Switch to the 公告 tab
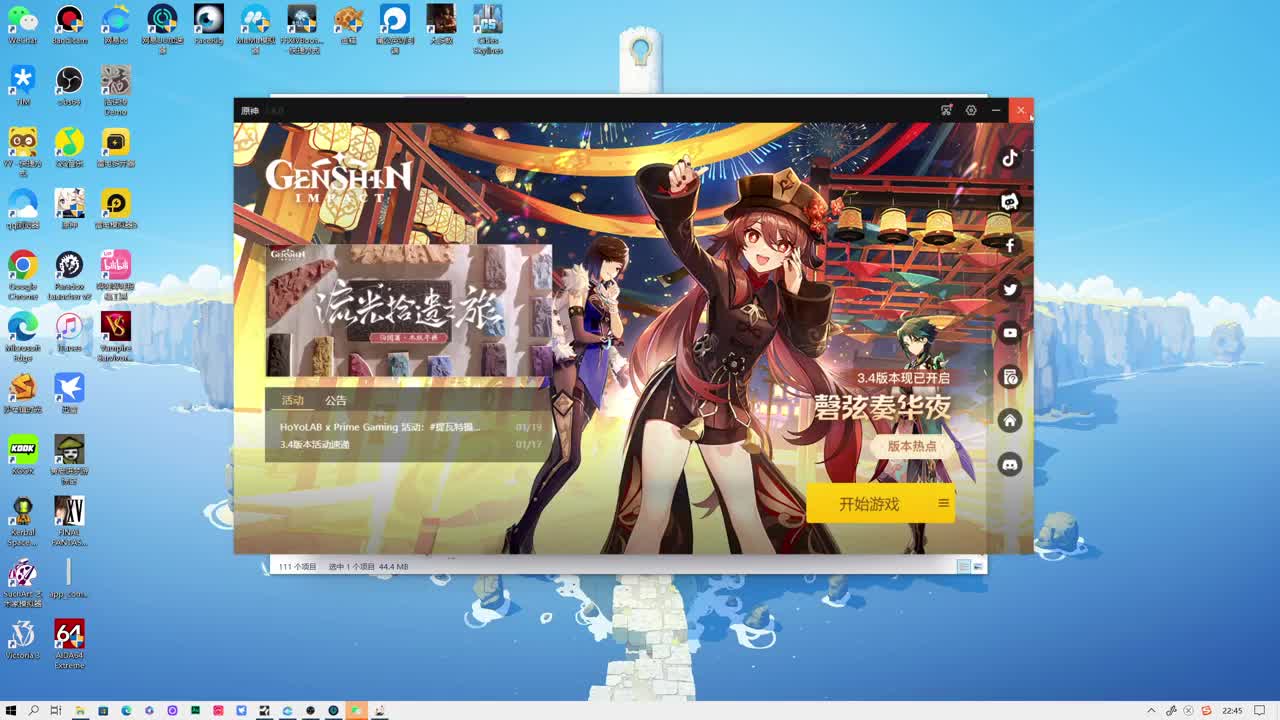1280x720 pixels. click(x=335, y=400)
